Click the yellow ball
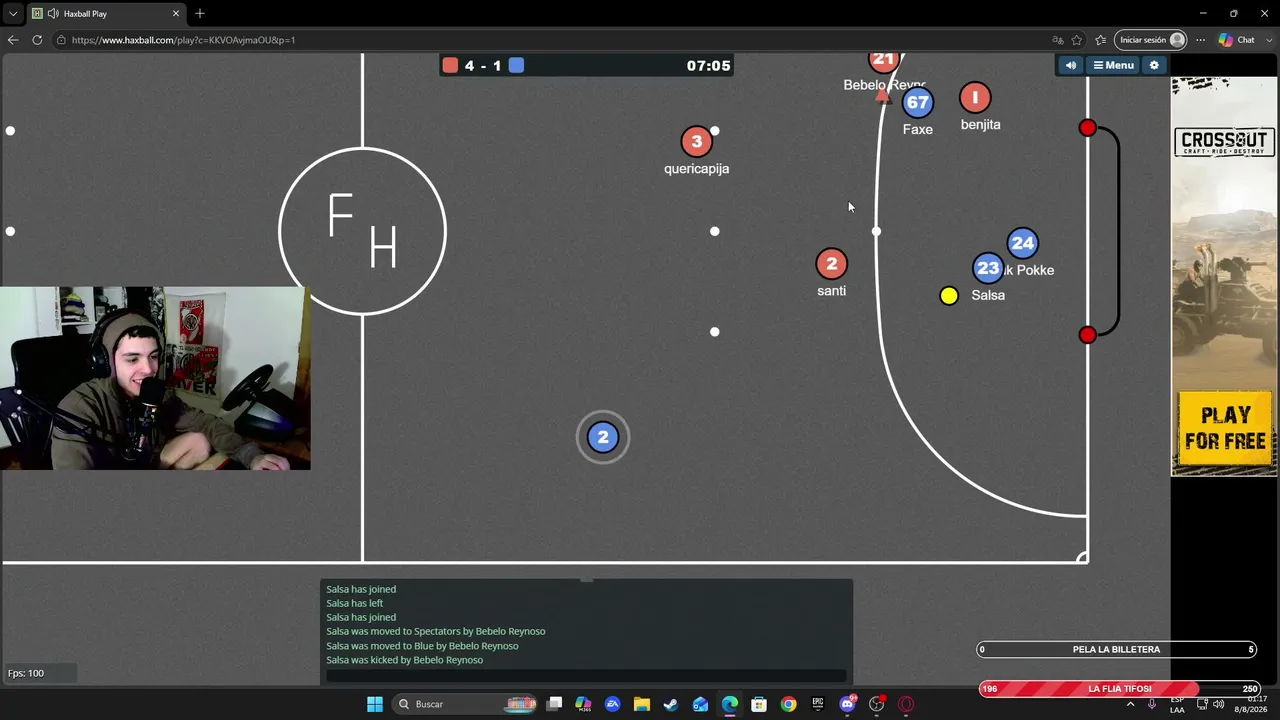Screen dimensions: 1280x720 [x=949, y=295]
